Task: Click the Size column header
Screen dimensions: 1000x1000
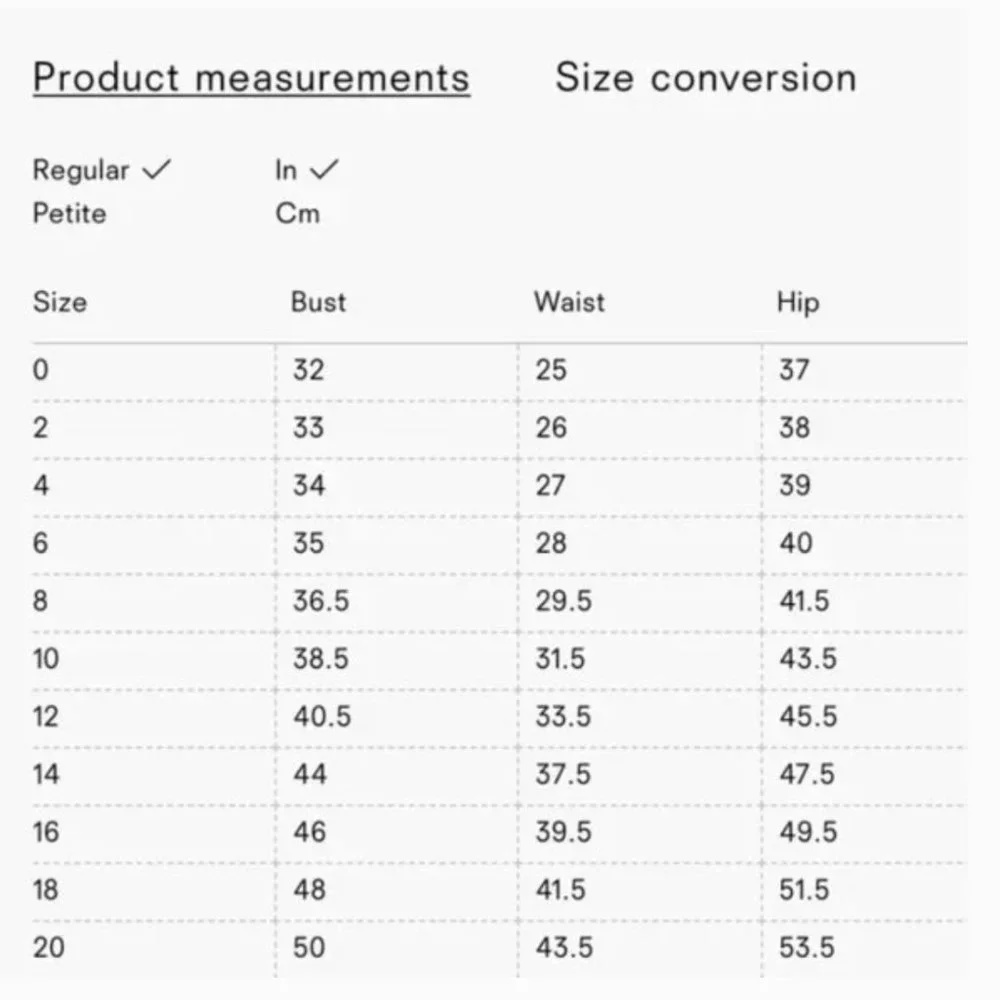Action: click(x=60, y=302)
